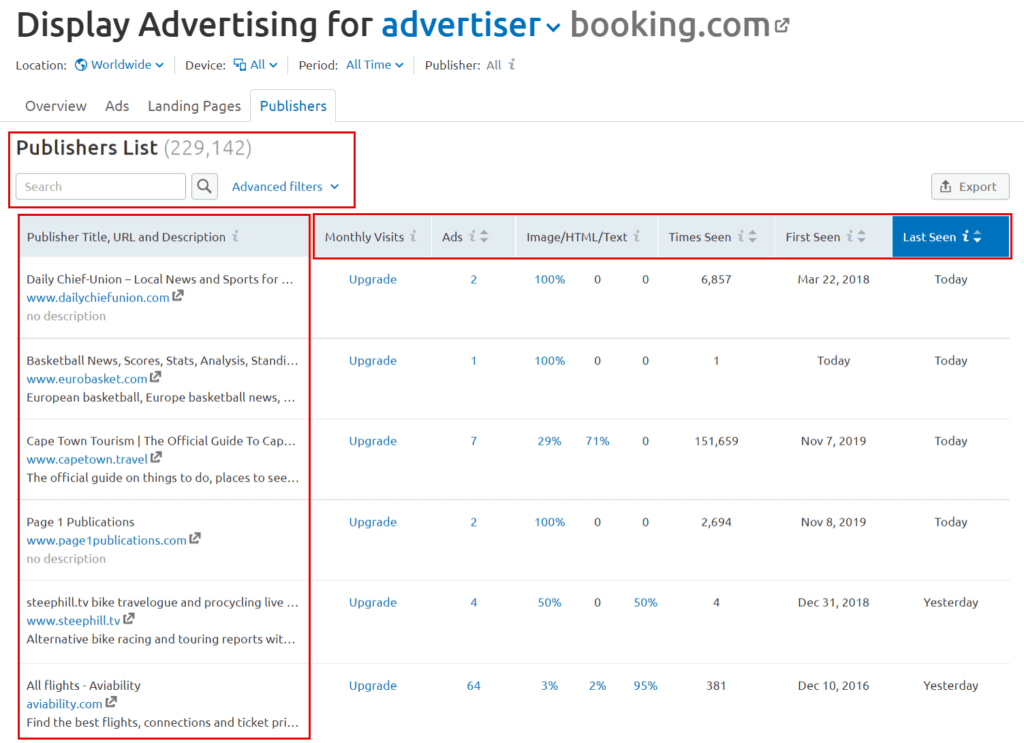Open the advertiser type dropdown
Screen dimensions: 1024x743
(x=471, y=25)
